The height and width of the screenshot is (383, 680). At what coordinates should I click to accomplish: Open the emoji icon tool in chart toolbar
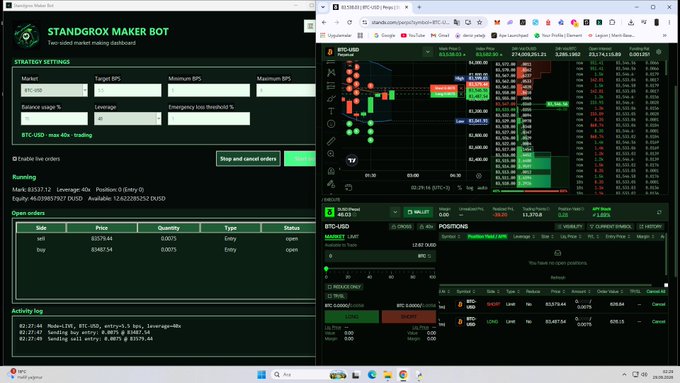tap(331, 124)
